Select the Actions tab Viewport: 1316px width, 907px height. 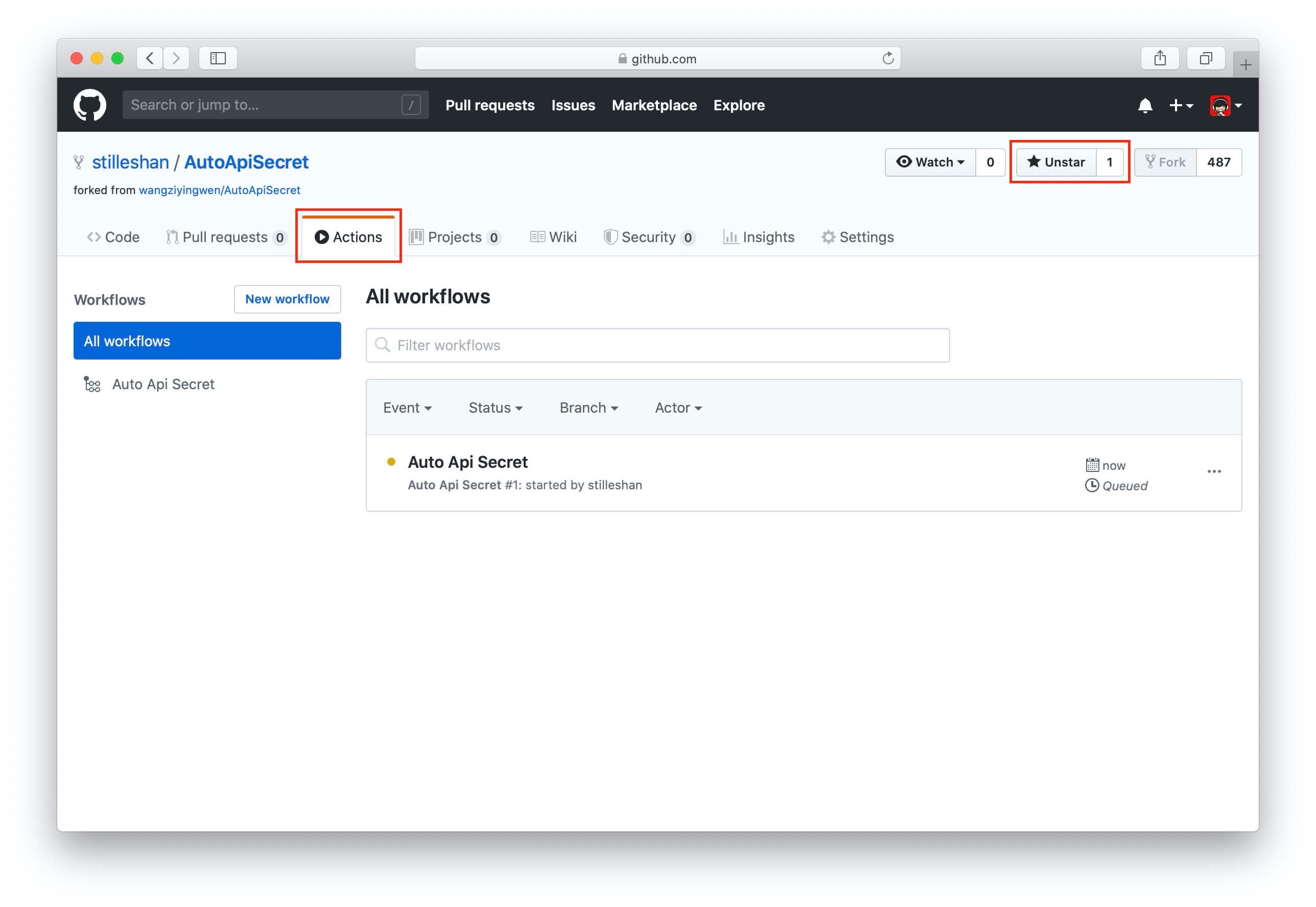click(348, 237)
